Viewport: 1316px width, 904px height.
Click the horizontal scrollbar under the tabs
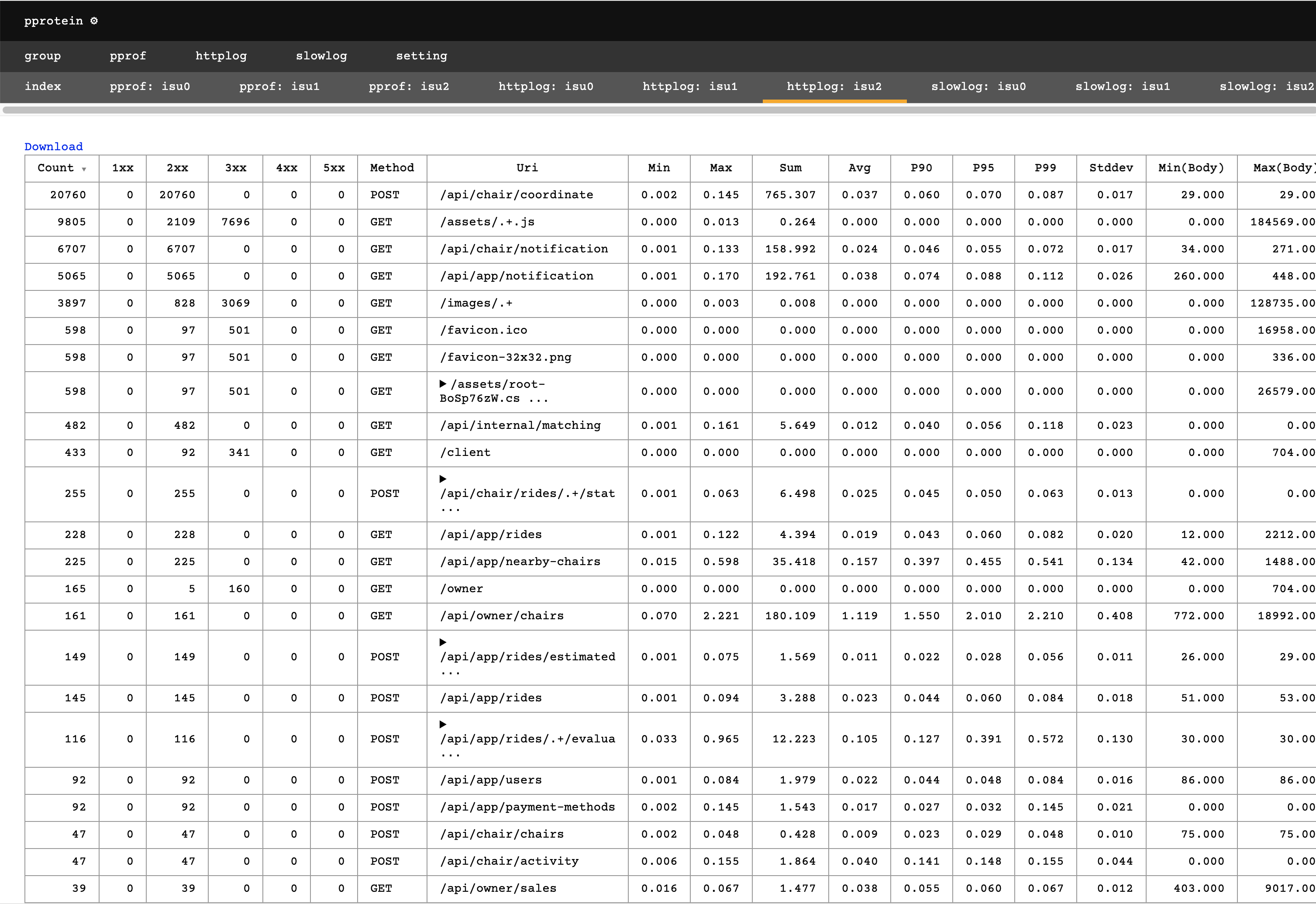pyautogui.click(x=659, y=110)
